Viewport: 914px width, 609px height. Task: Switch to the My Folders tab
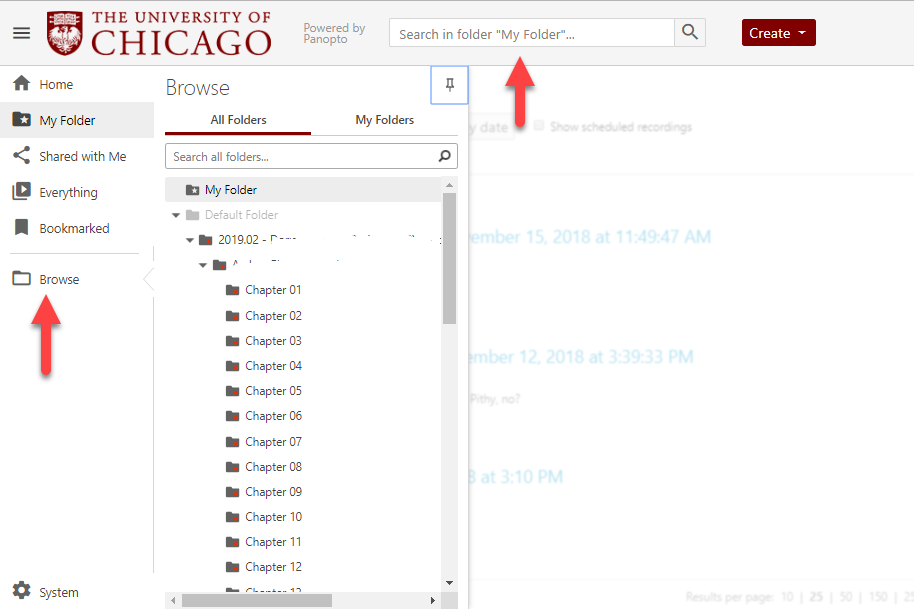[384, 120]
